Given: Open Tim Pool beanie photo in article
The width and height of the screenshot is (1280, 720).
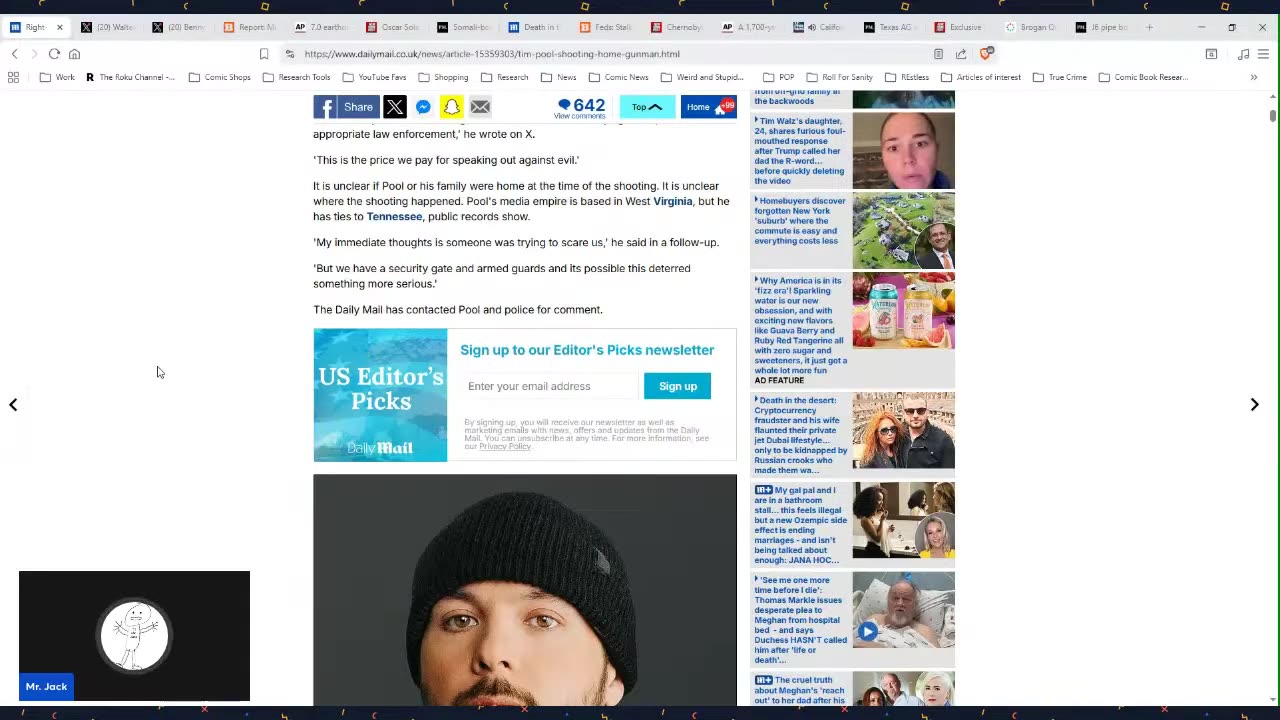Looking at the screenshot, I should click(x=525, y=590).
